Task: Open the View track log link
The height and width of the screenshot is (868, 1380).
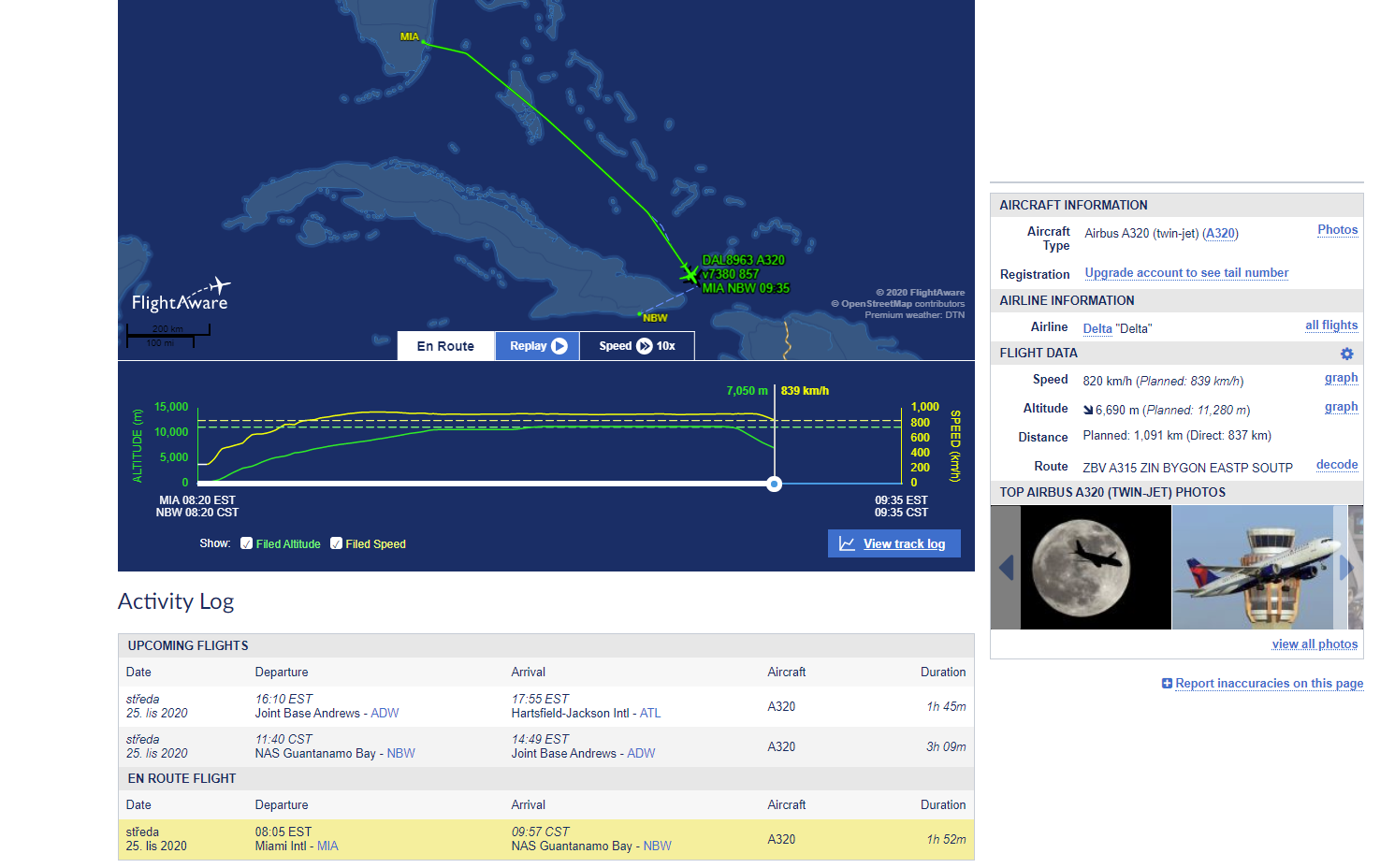Action: click(904, 543)
